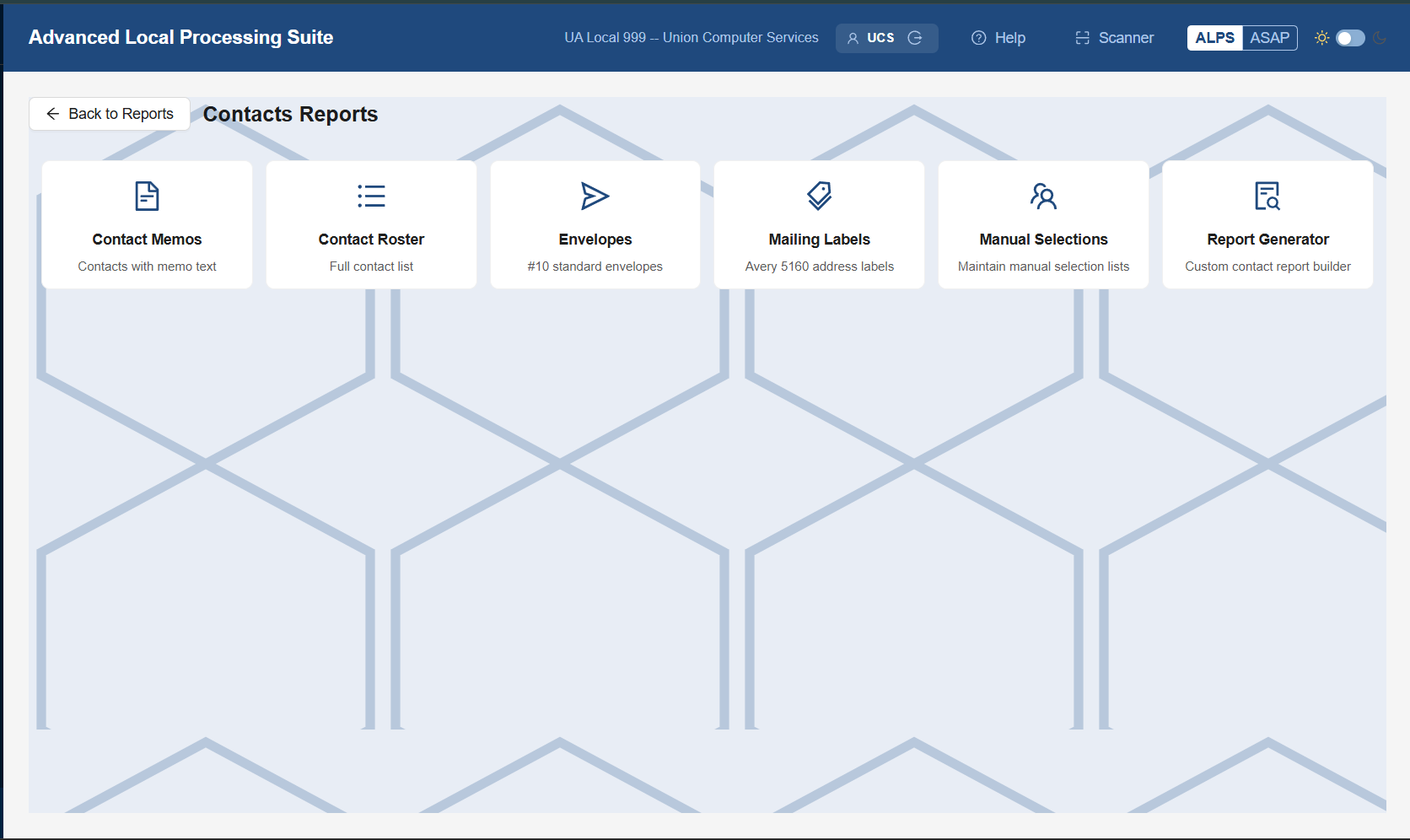1410x840 pixels.
Task: Click the Help question mark icon
Action: (978, 38)
